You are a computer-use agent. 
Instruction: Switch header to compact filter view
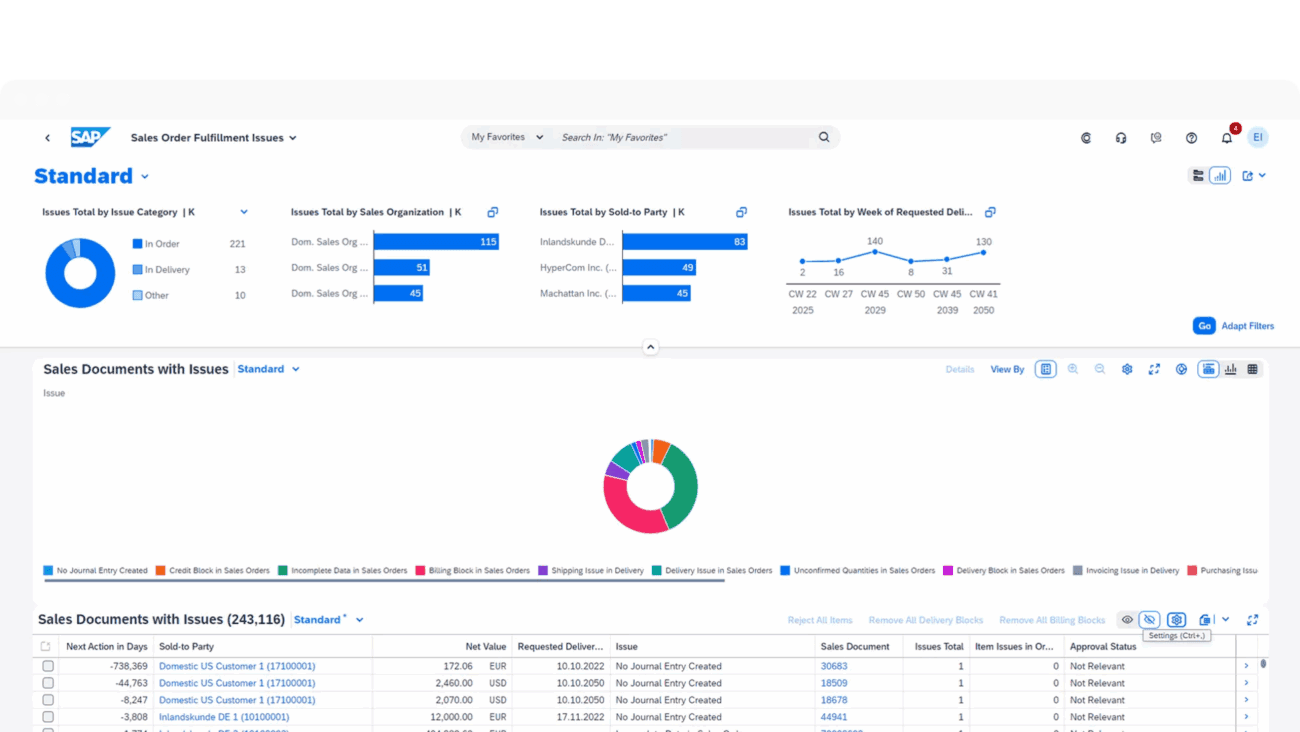1198,175
